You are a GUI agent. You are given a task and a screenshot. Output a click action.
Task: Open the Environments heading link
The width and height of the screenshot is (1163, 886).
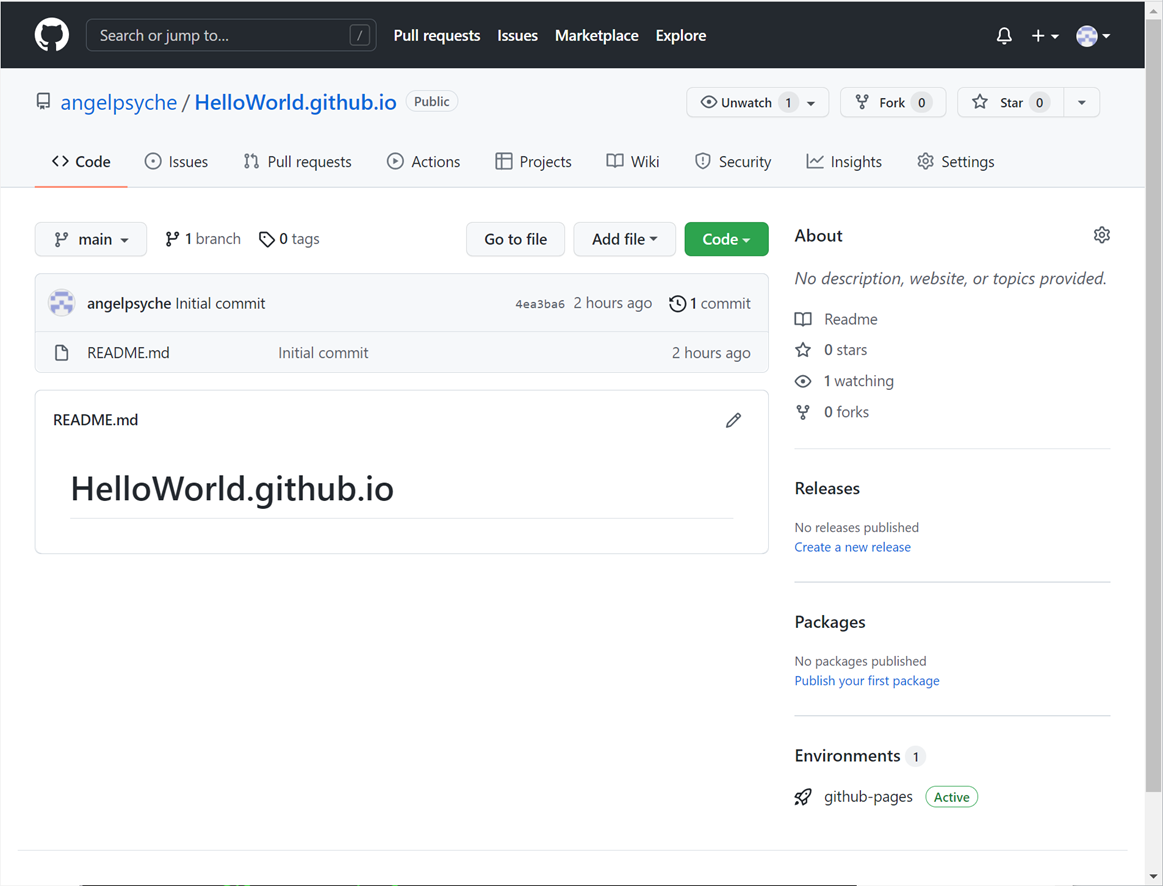tap(860, 756)
